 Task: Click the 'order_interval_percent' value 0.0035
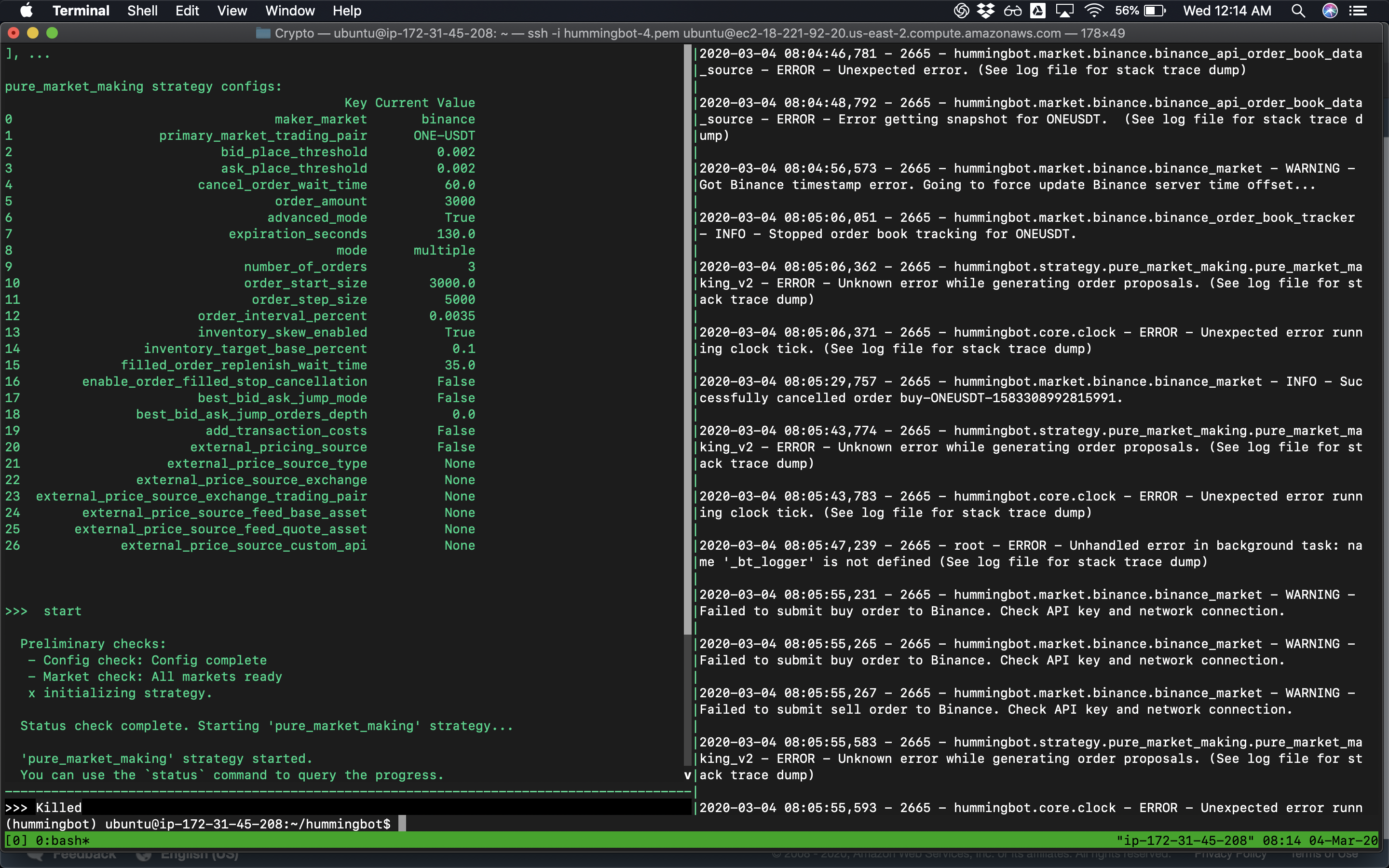tap(452, 316)
